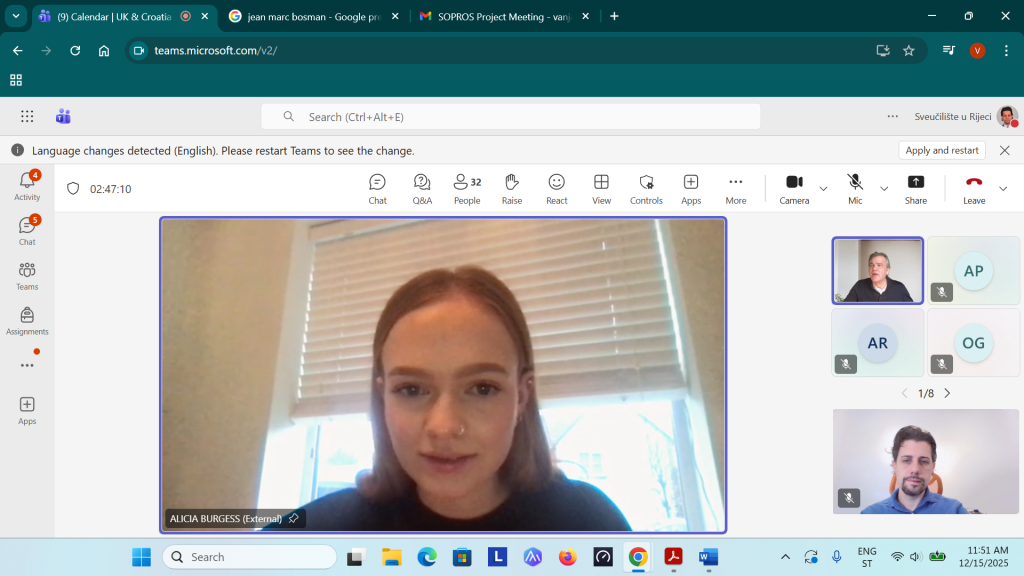Open the Q&A panel
Image resolution: width=1024 pixels, height=576 pixels.
coord(422,187)
